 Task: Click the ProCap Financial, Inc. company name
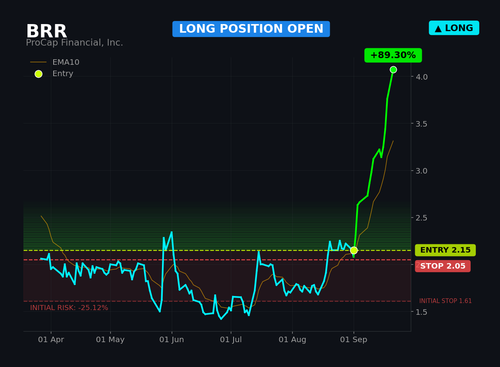click(74, 43)
